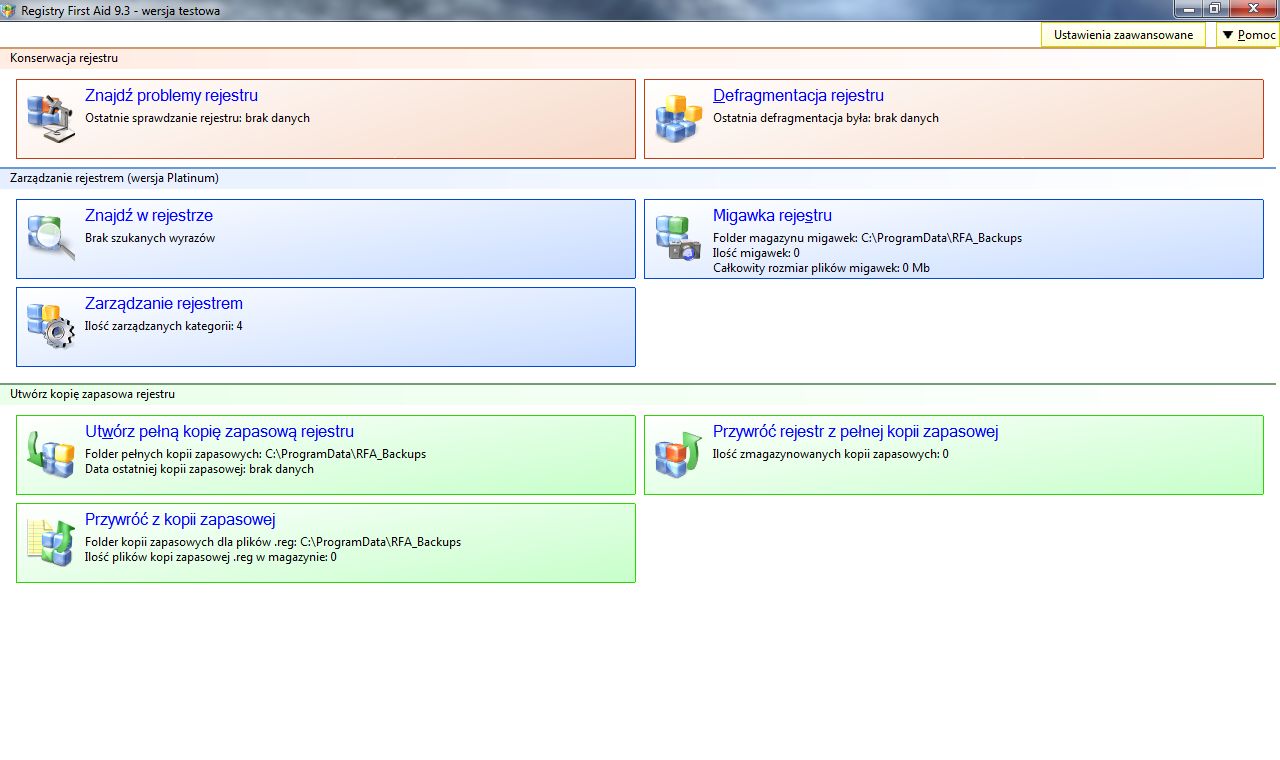The height and width of the screenshot is (760, 1280).
Task: Open Zarządzanie rejestrem link
Action: (164, 304)
